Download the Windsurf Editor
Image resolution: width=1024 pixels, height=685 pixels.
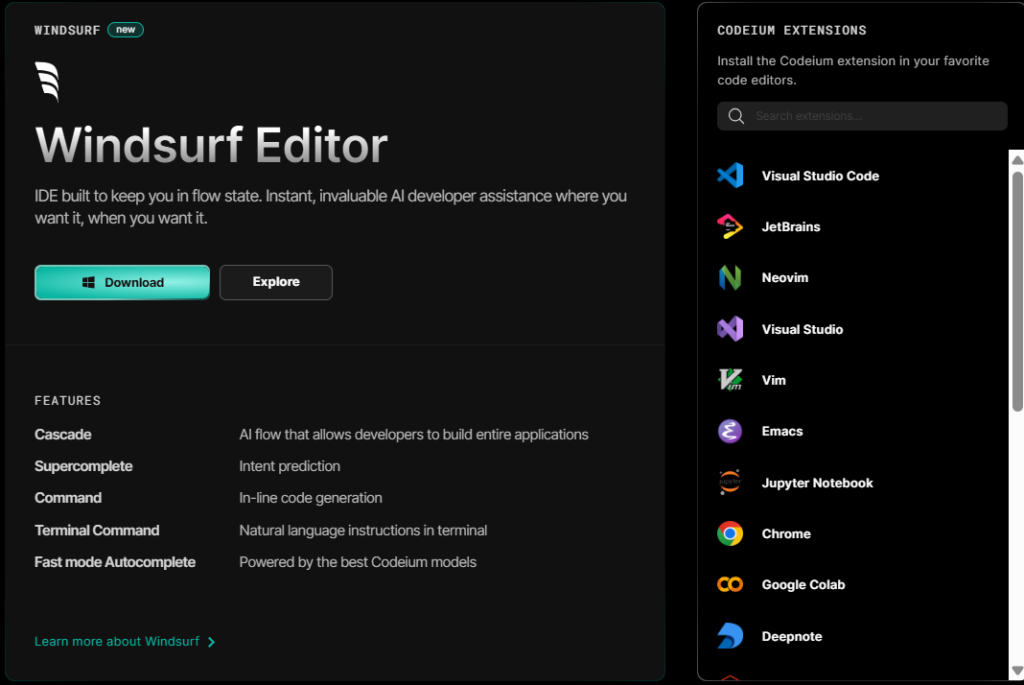[x=122, y=282]
